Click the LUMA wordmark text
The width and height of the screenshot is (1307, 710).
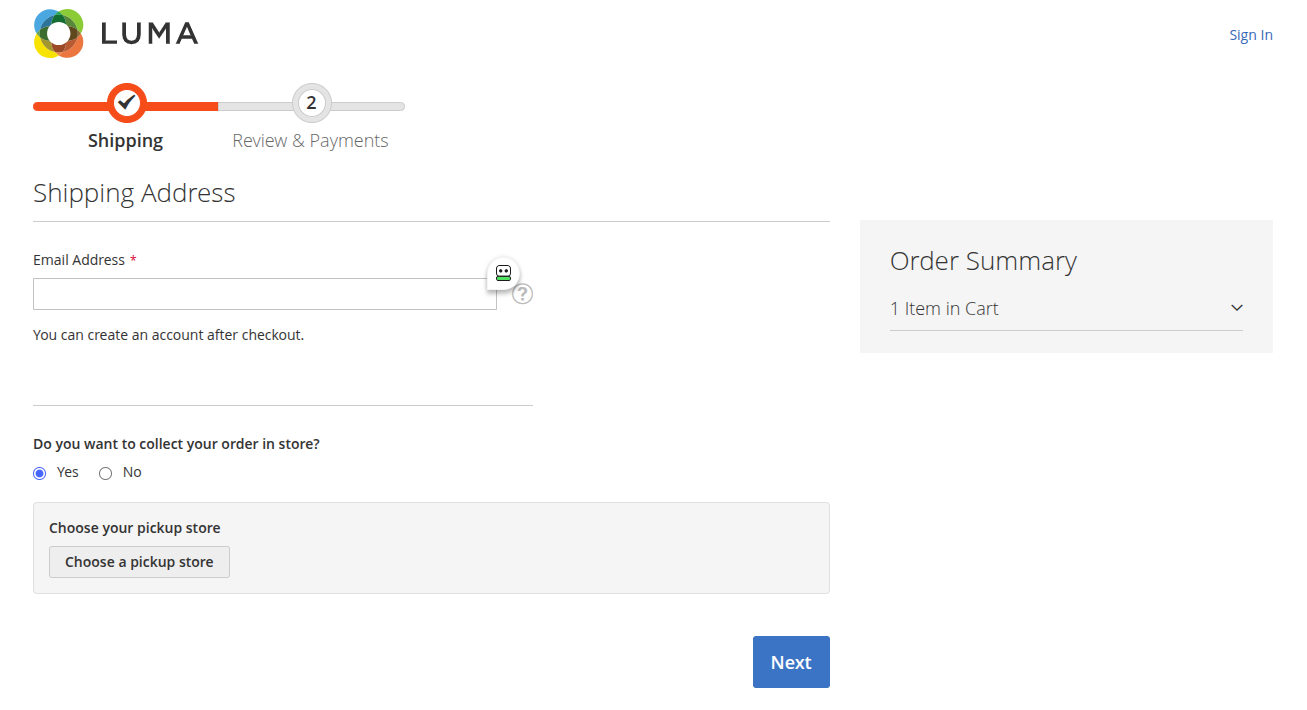(149, 34)
